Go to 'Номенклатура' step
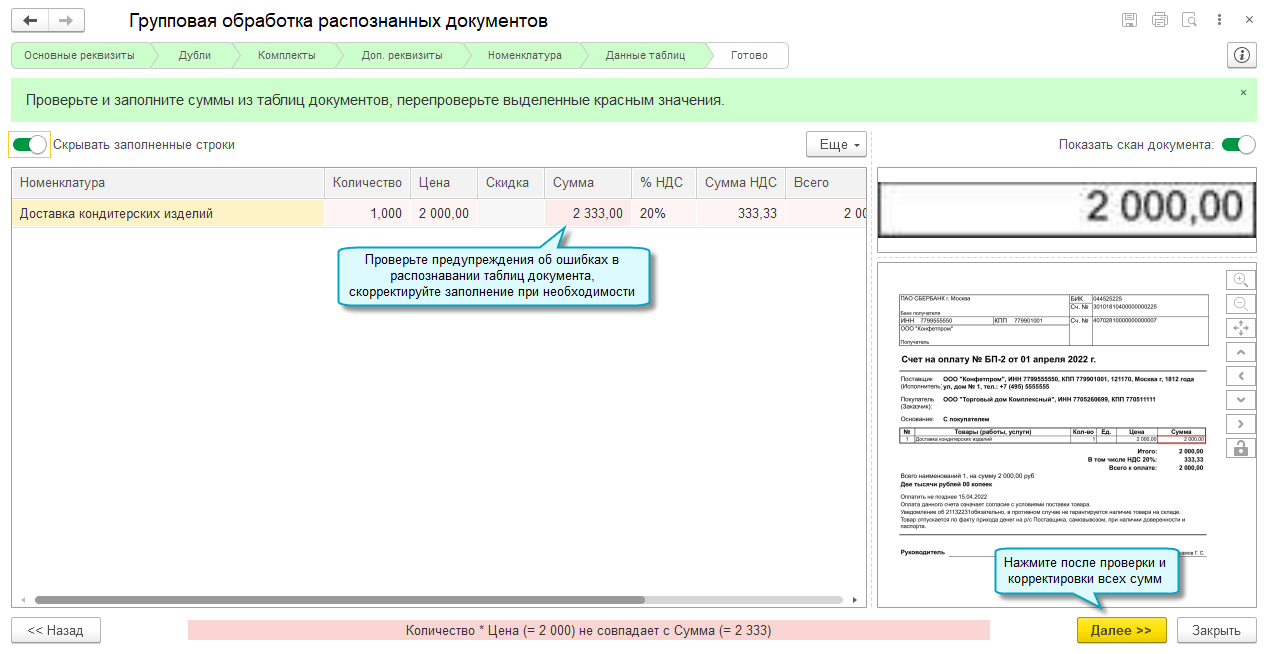The image size is (1276, 654). coord(524,55)
